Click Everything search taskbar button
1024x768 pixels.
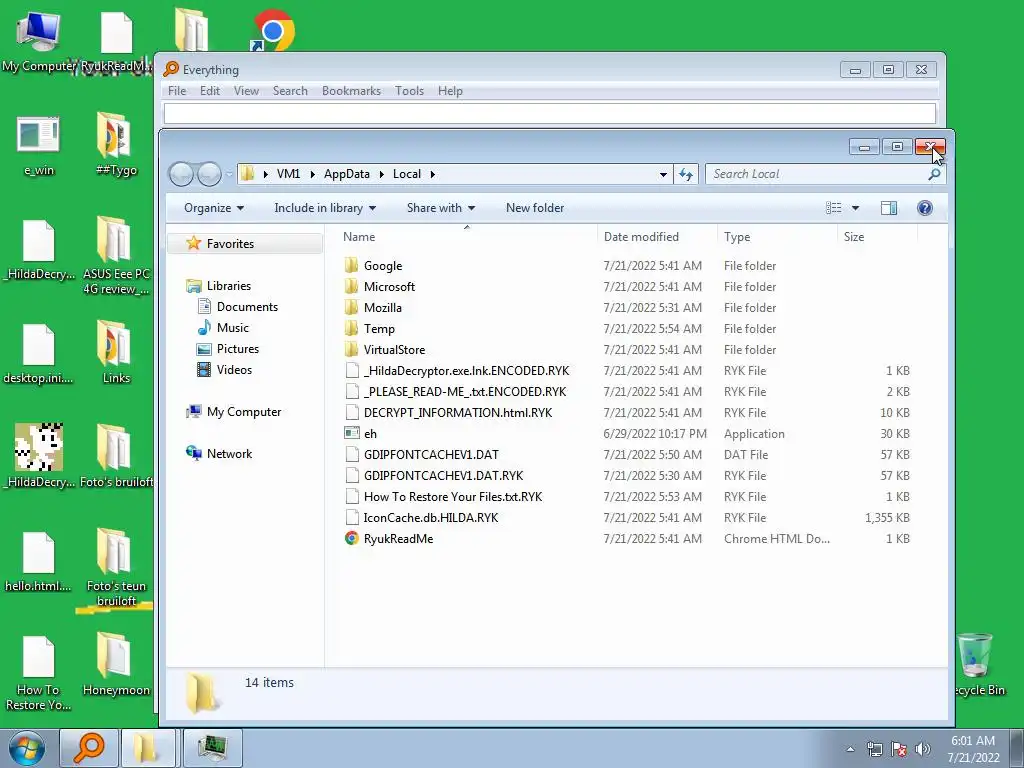coord(89,748)
